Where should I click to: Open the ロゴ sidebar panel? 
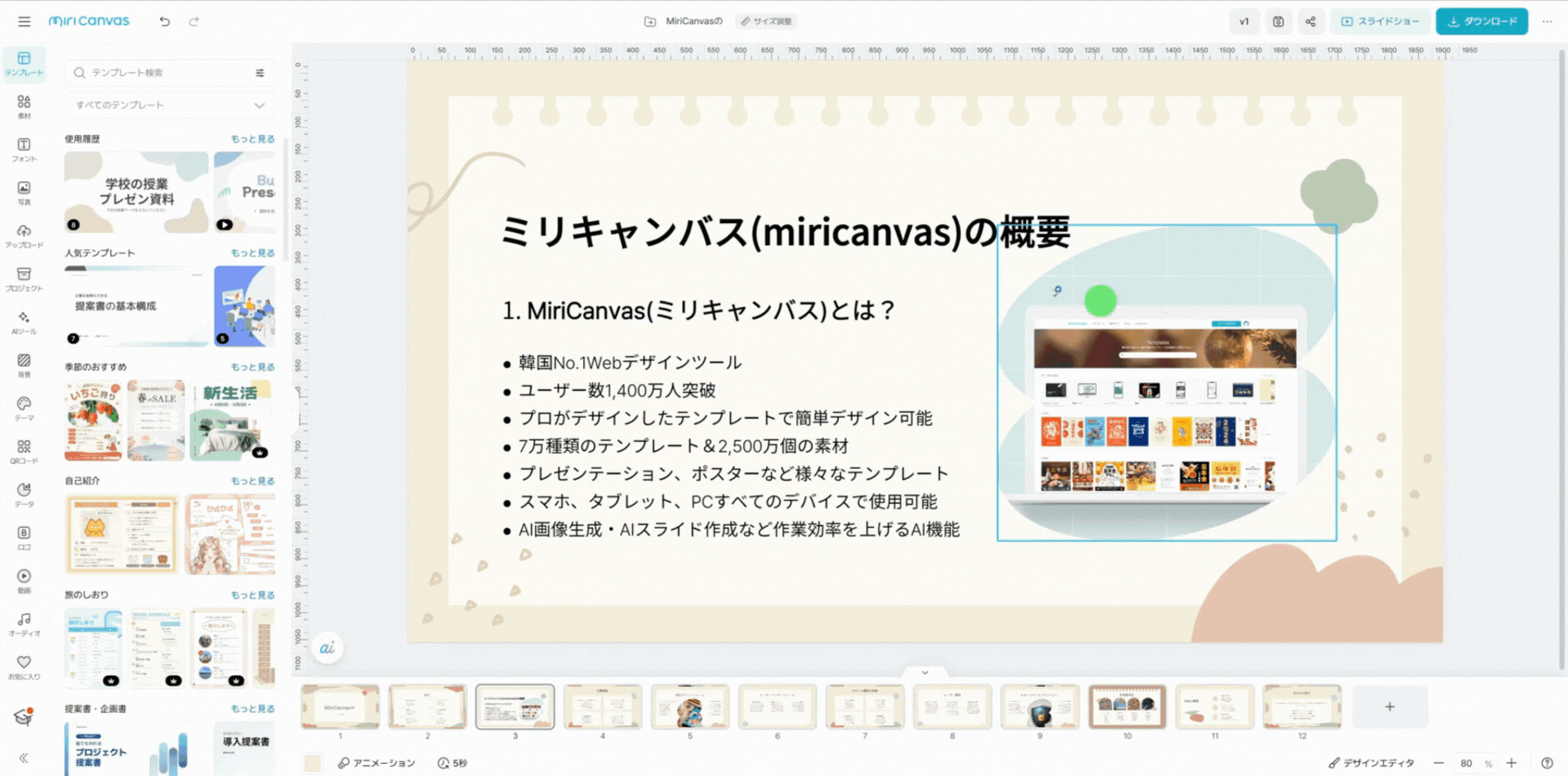coord(24,538)
